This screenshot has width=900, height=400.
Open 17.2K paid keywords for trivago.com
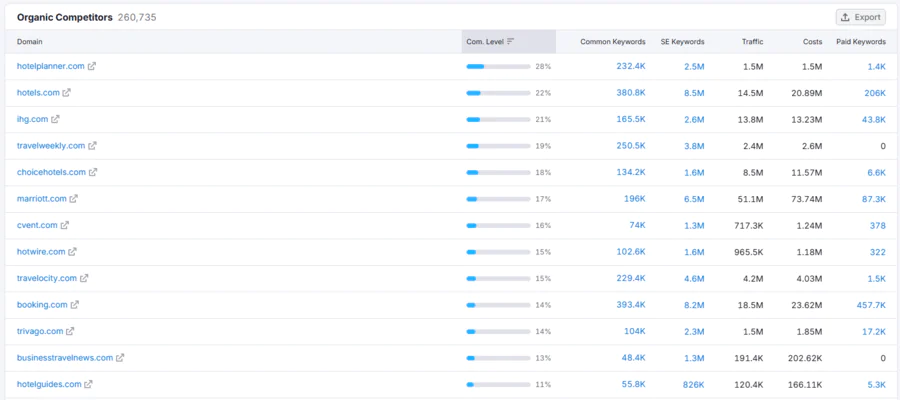(874, 331)
